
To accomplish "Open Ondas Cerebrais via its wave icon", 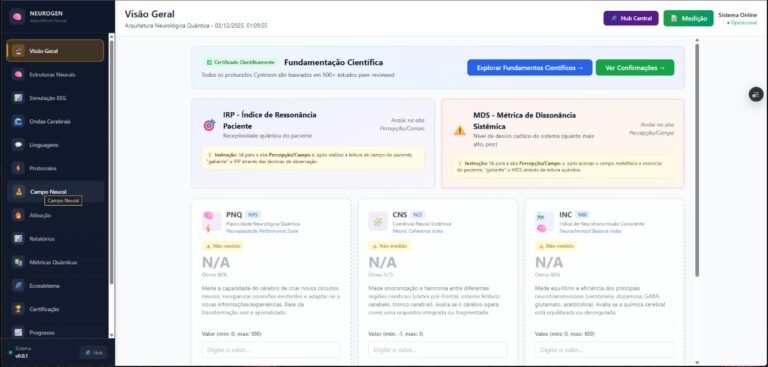I will pyautogui.click(x=18, y=122).
